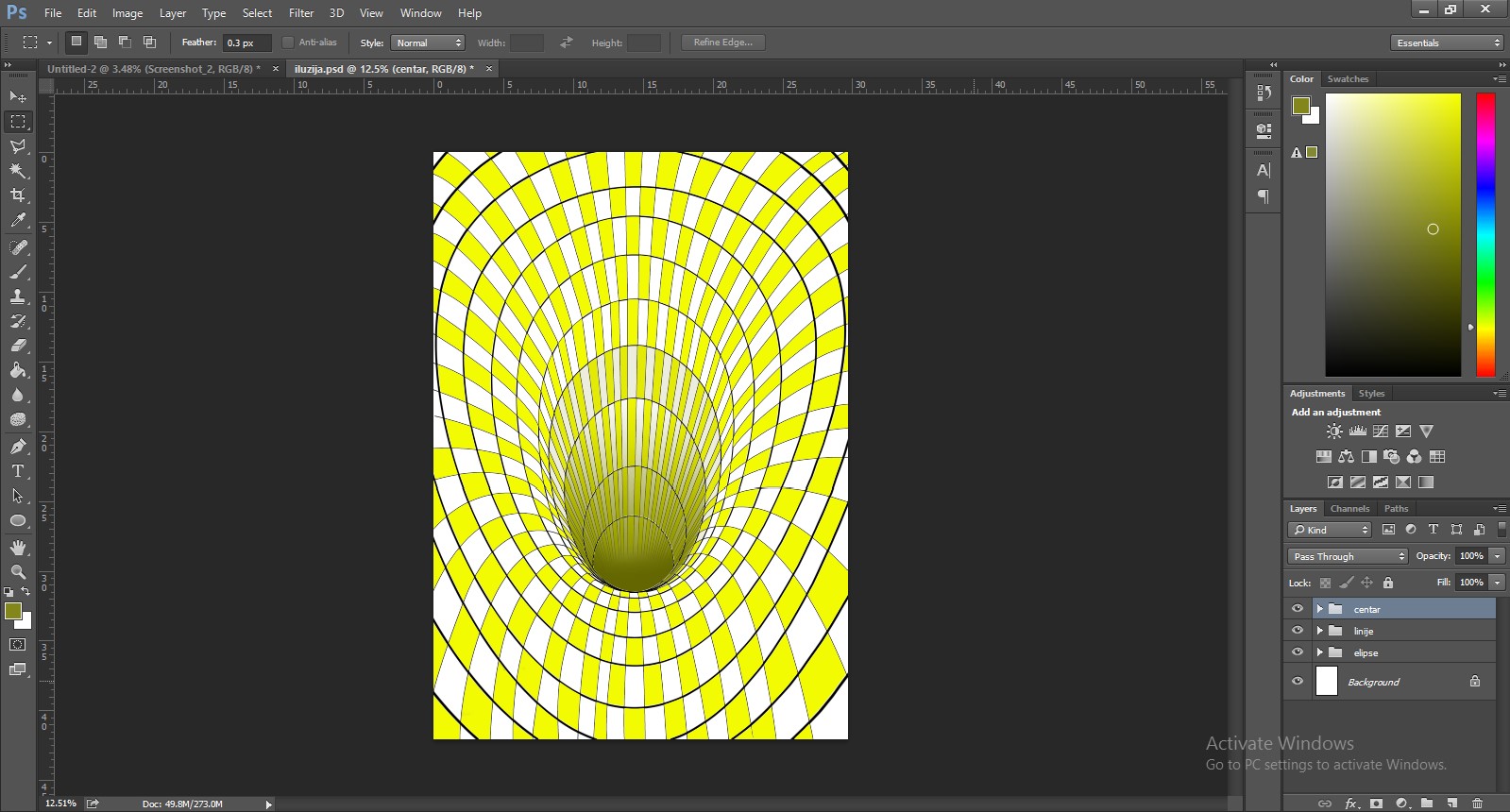Open the Opacity slider dropdown arrow
The image size is (1510, 812).
coord(1498,556)
